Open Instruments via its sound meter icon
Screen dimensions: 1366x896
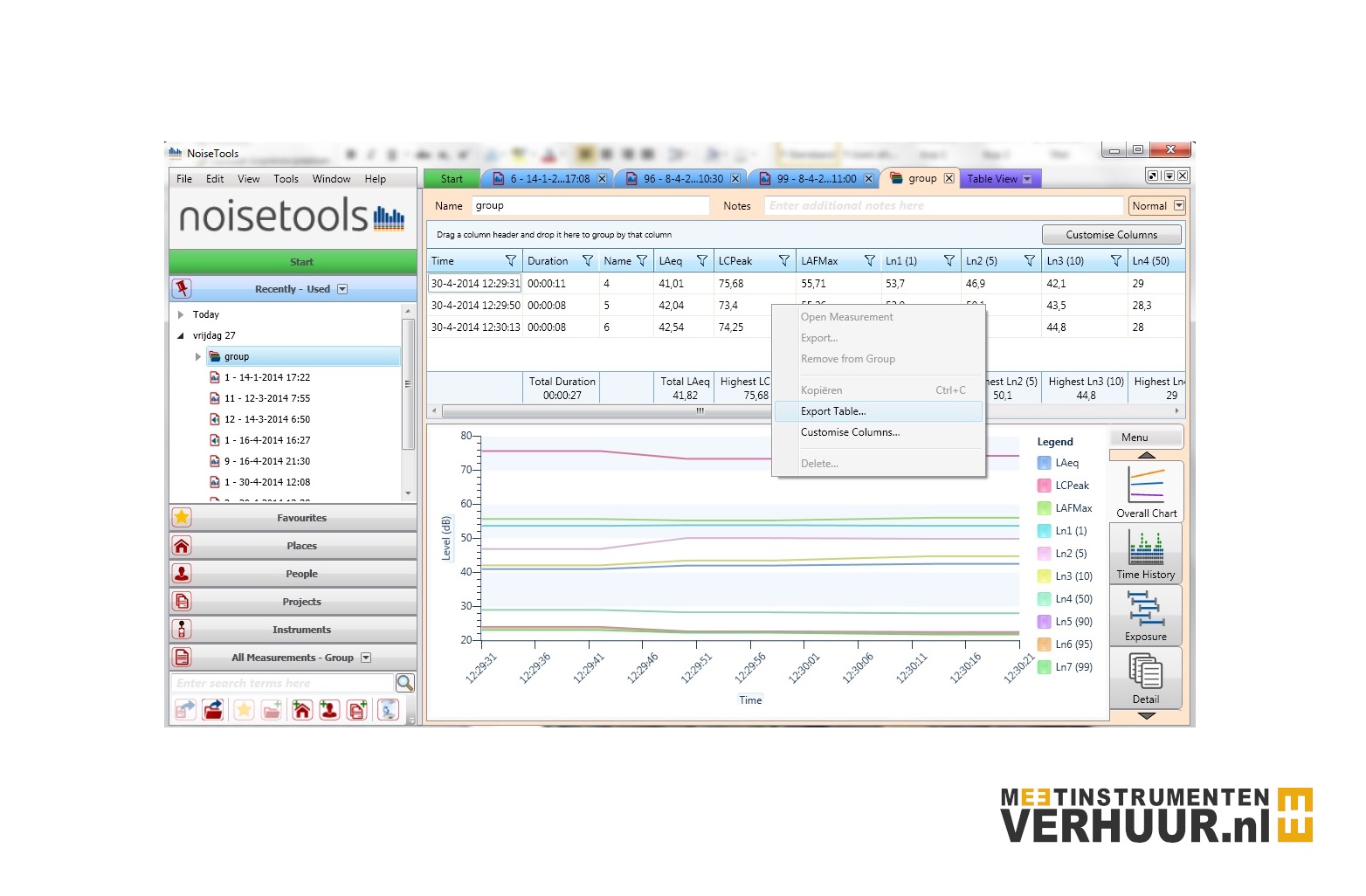click(x=182, y=630)
